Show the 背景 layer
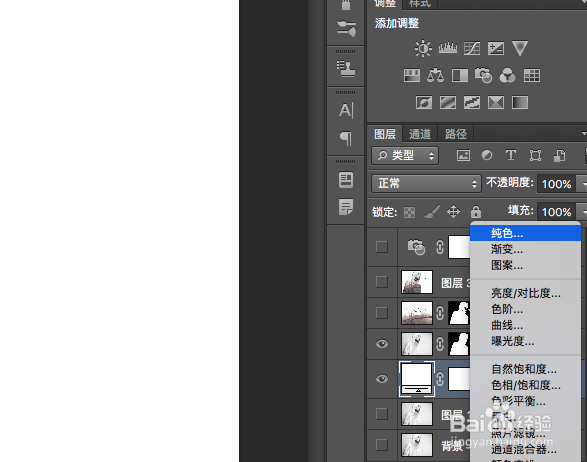Image resolution: width=587 pixels, height=462 pixels. pos(381,445)
